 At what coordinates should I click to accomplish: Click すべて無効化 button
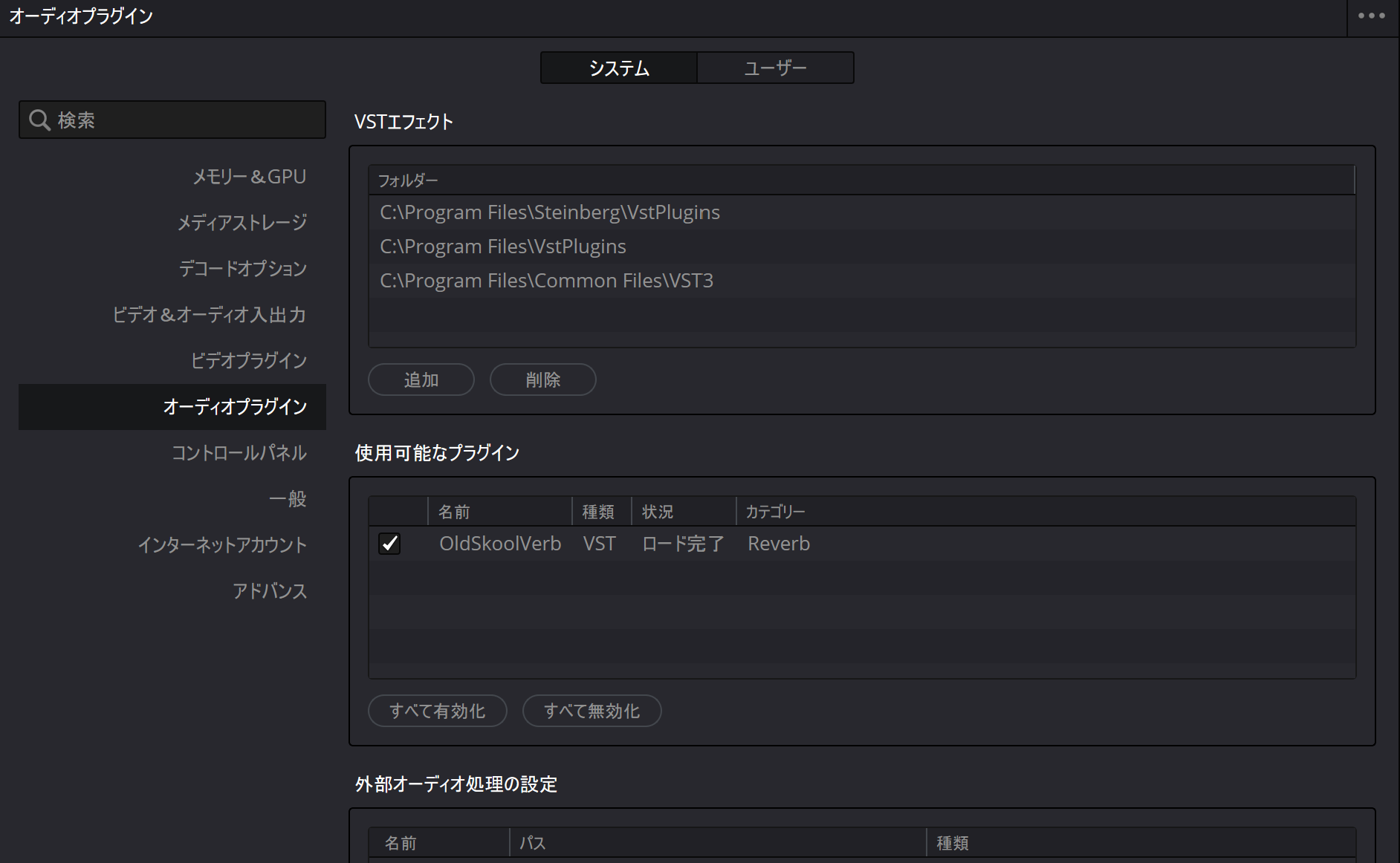coord(592,711)
